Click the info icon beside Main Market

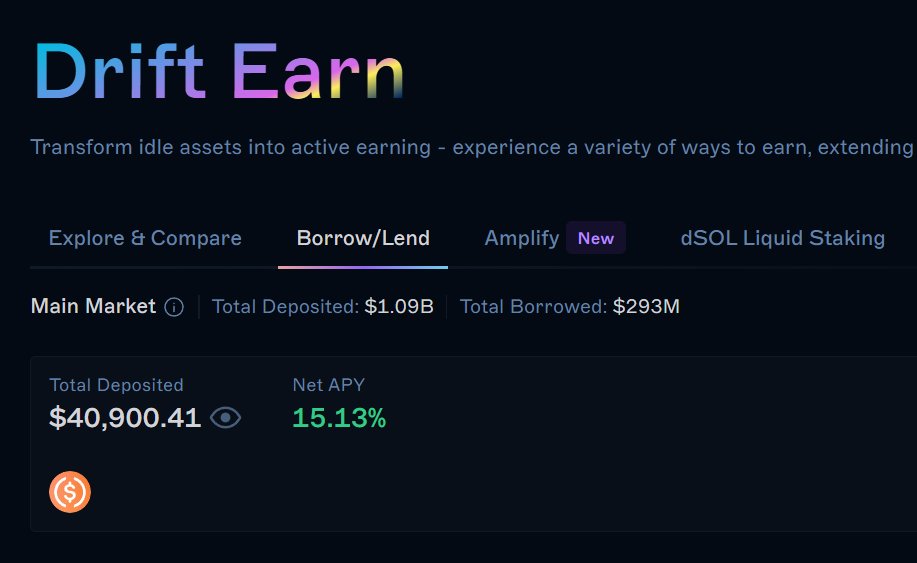pos(174,307)
